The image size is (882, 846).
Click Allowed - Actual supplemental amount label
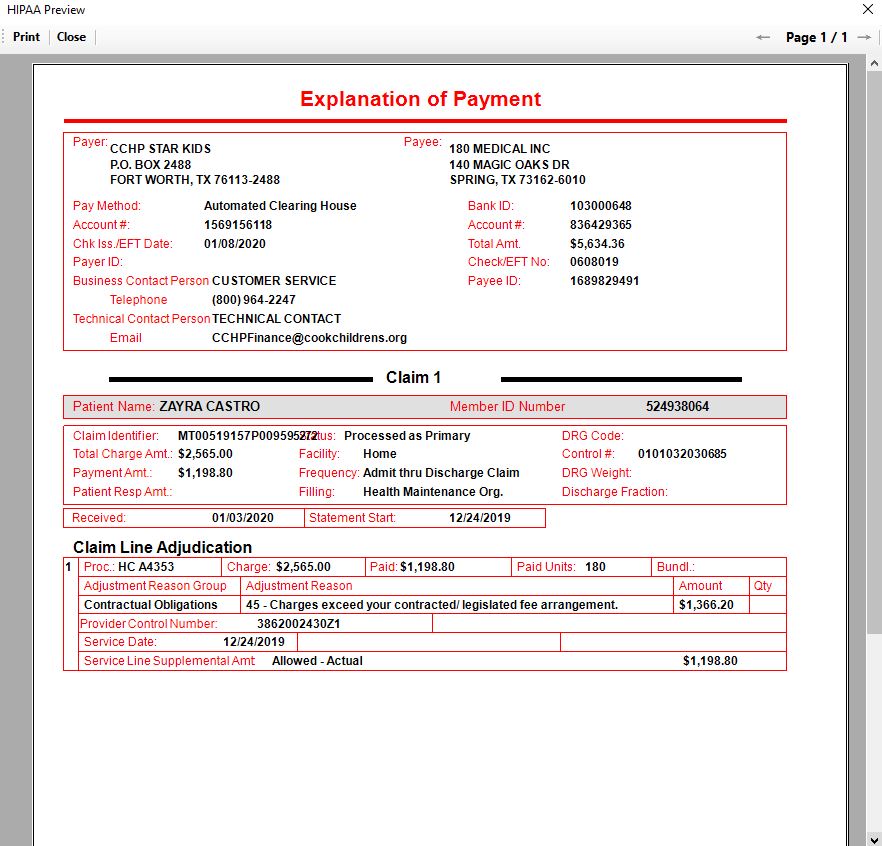tap(317, 662)
